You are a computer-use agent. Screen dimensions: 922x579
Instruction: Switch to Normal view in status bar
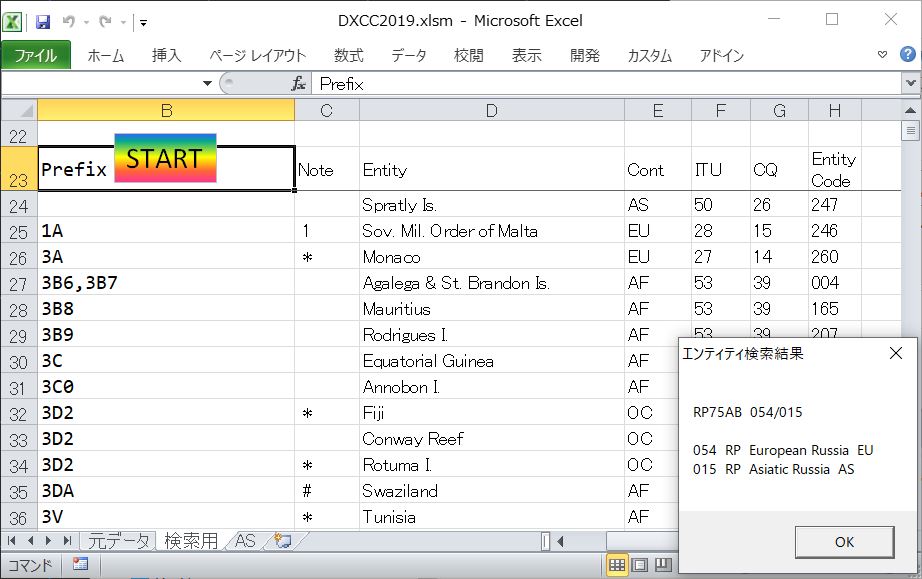617,565
